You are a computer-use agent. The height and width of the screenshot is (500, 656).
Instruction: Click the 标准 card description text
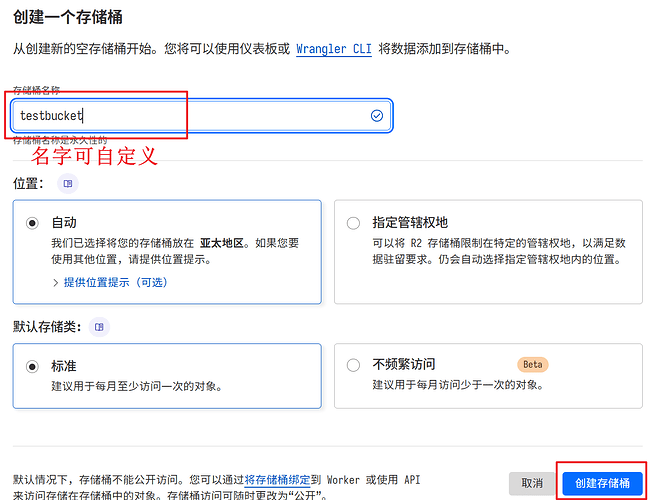(x=136, y=385)
